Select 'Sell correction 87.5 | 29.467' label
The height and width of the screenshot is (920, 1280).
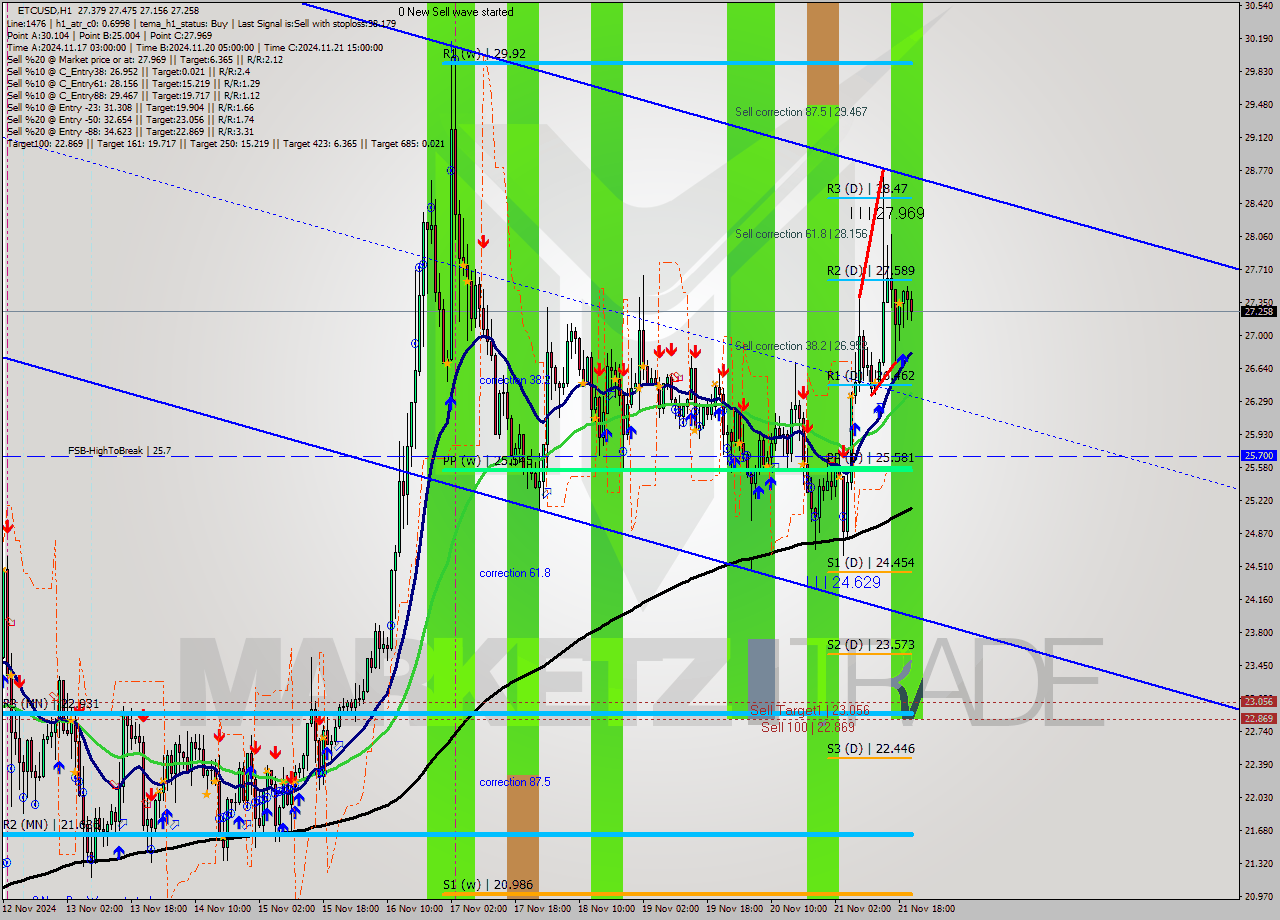[801, 112]
